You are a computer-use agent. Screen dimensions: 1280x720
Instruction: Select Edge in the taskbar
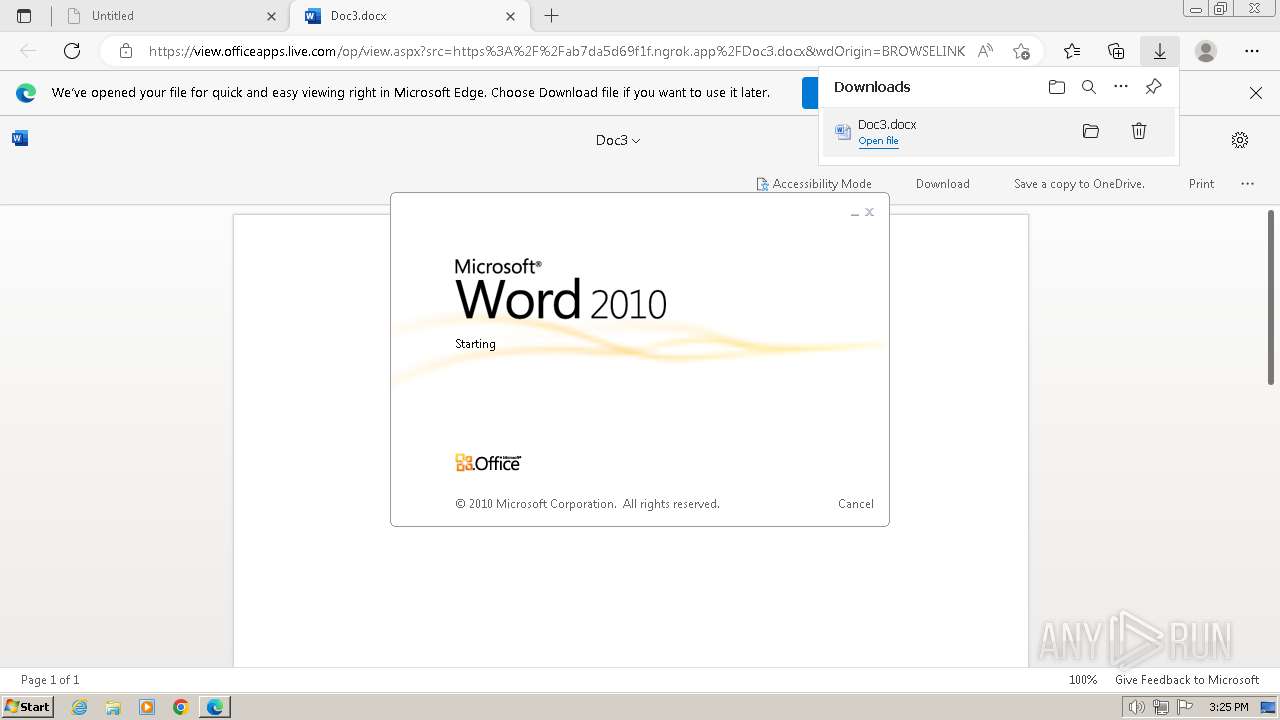pos(215,707)
